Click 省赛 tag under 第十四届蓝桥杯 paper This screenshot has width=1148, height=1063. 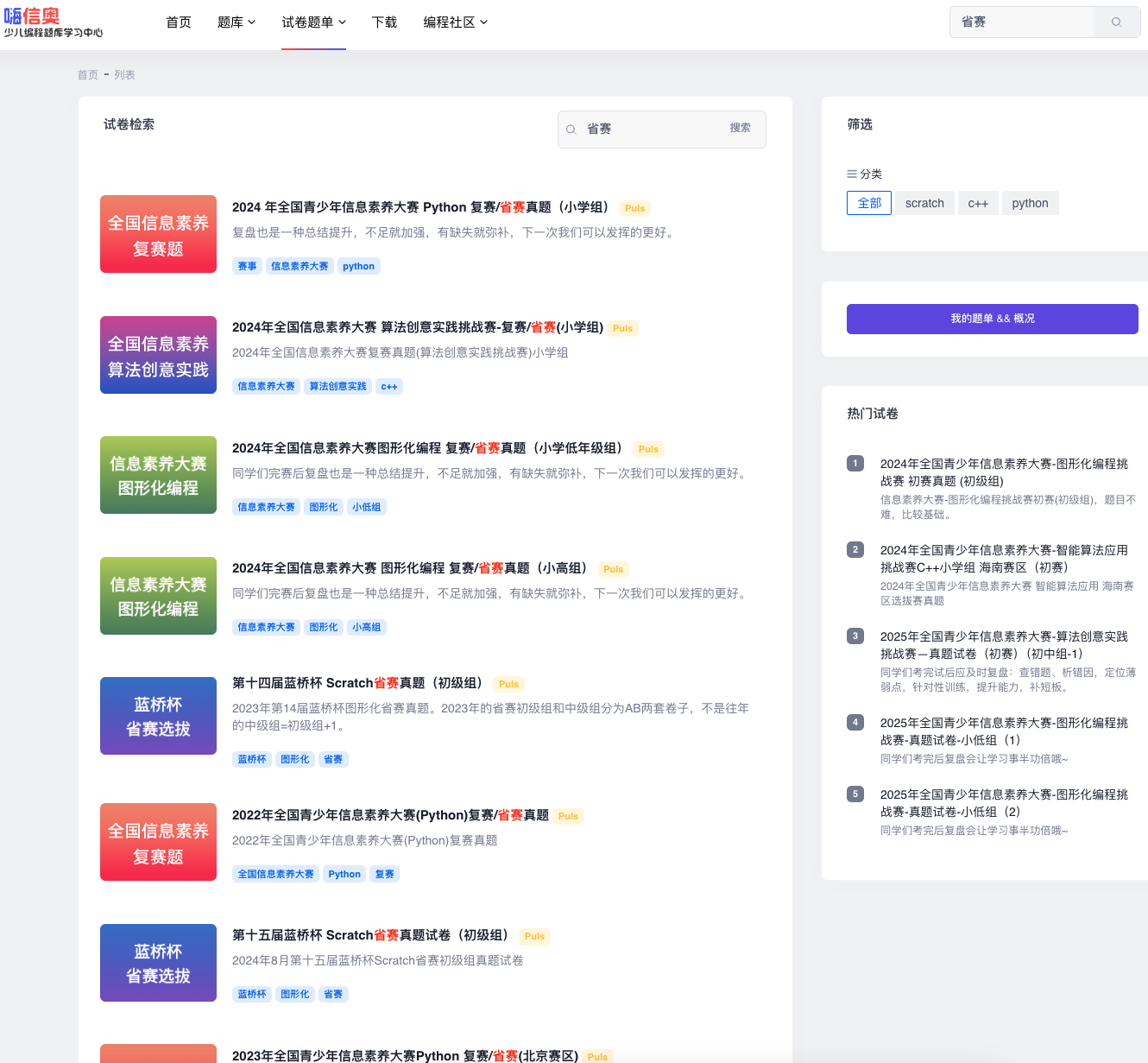coord(332,759)
